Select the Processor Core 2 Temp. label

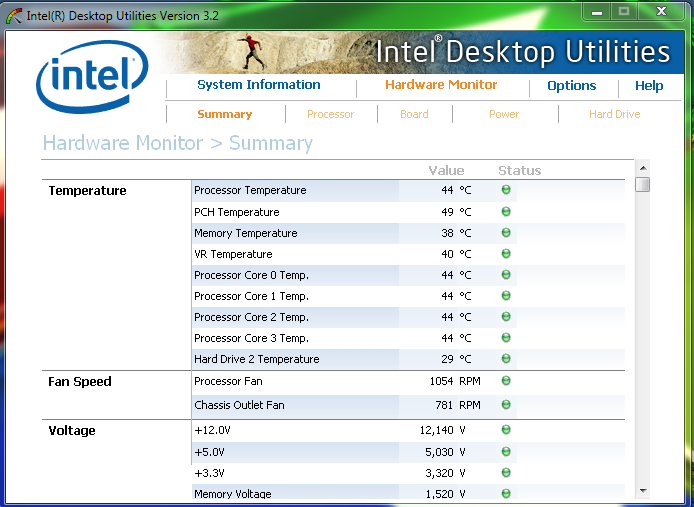coord(251,317)
